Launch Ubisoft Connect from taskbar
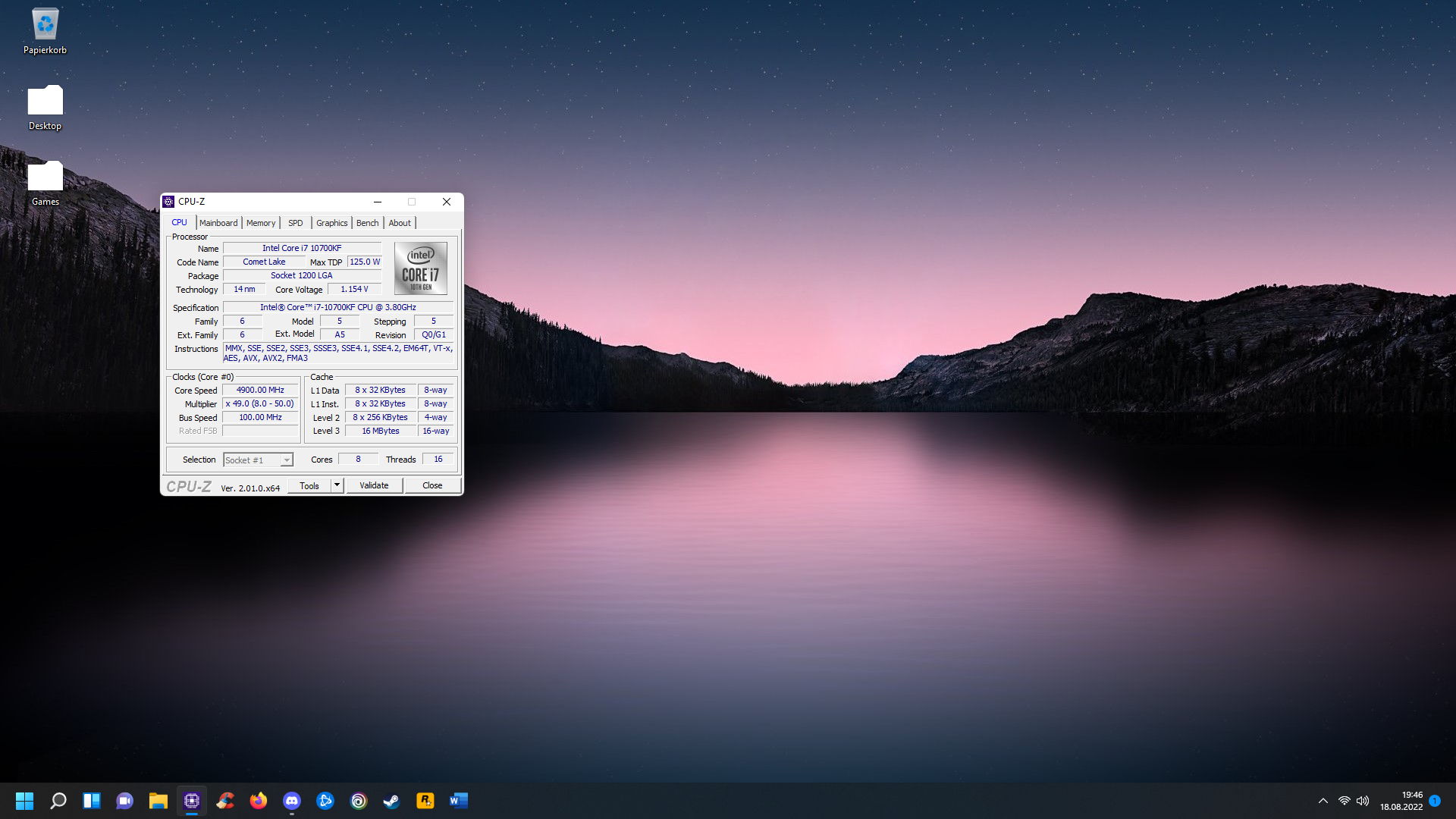Screen dimensions: 1456x819 [359, 801]
